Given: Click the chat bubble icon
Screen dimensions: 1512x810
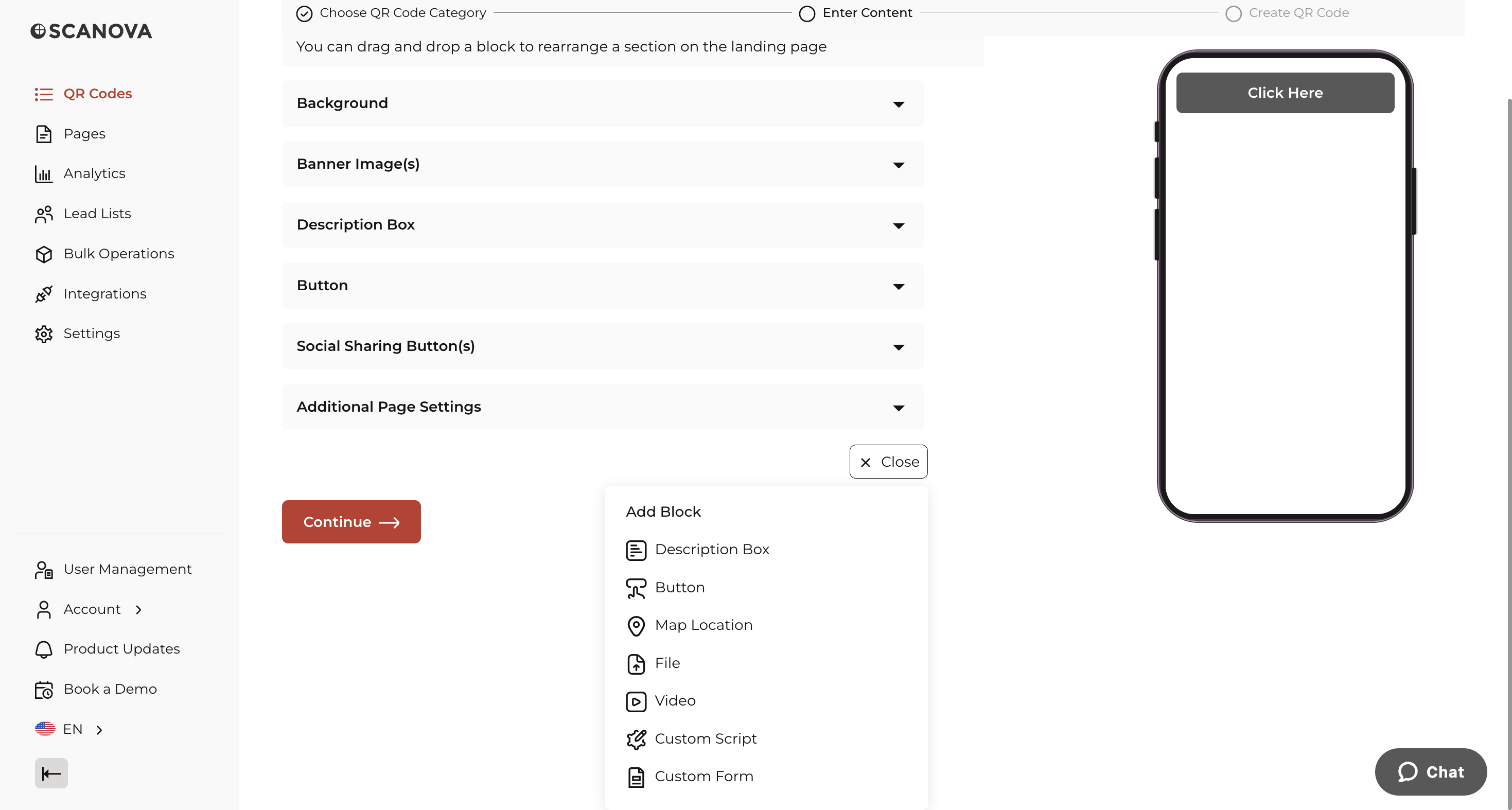Looking at the screenshot, I should click(x=1408, y=771).
